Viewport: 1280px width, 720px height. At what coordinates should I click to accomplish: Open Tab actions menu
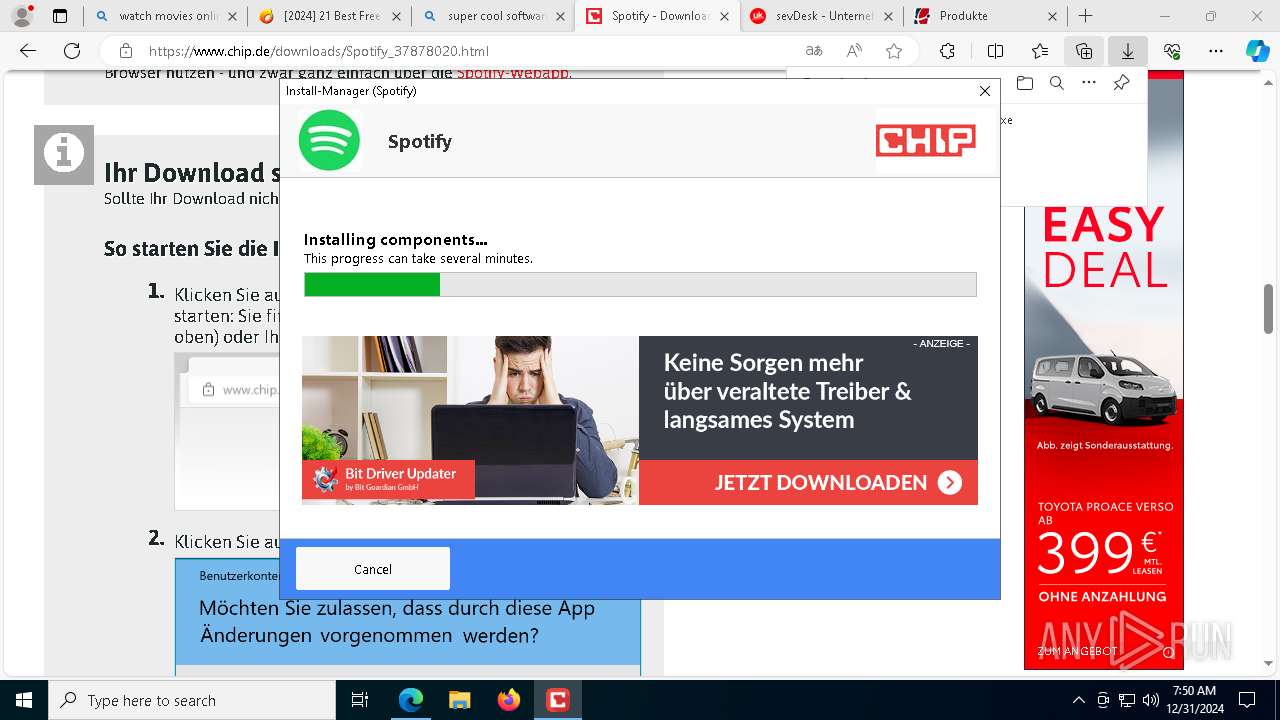59,16
